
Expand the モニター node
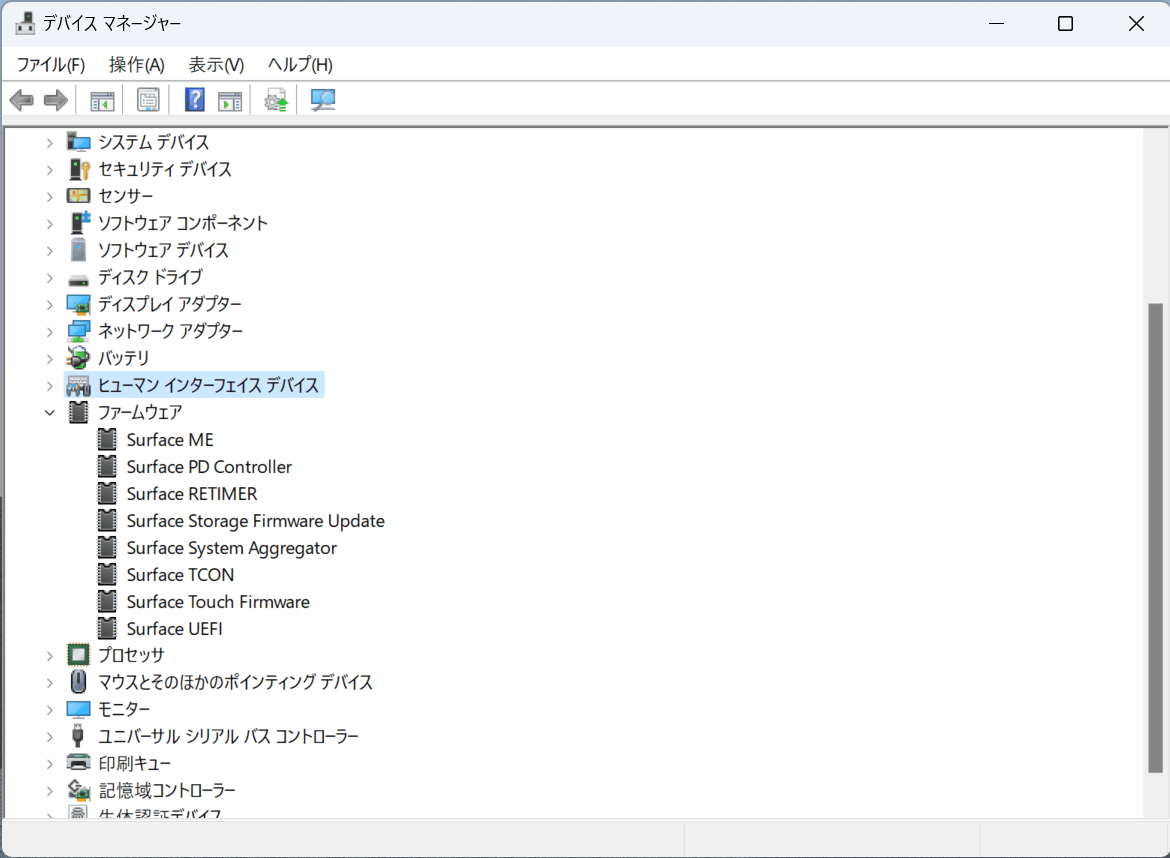[50, 710]
